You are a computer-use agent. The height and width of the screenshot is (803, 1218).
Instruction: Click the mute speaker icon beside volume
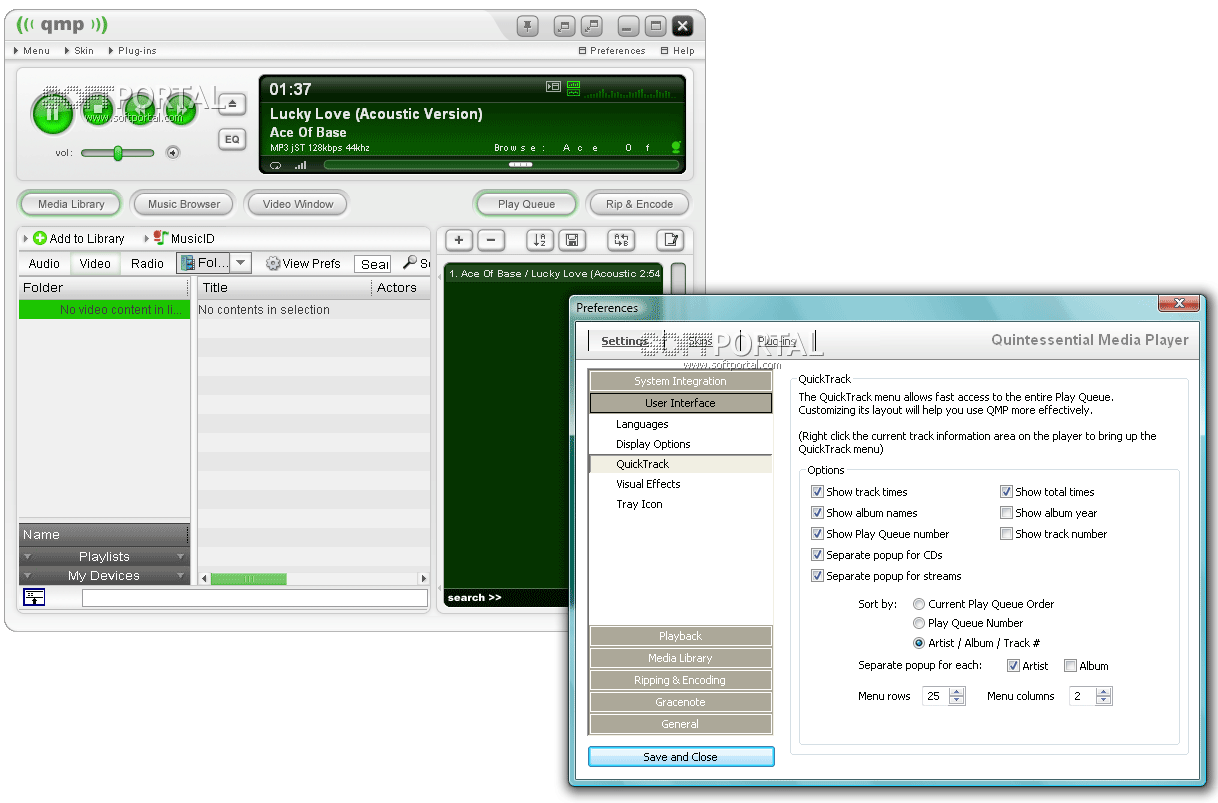coord(173,153)
